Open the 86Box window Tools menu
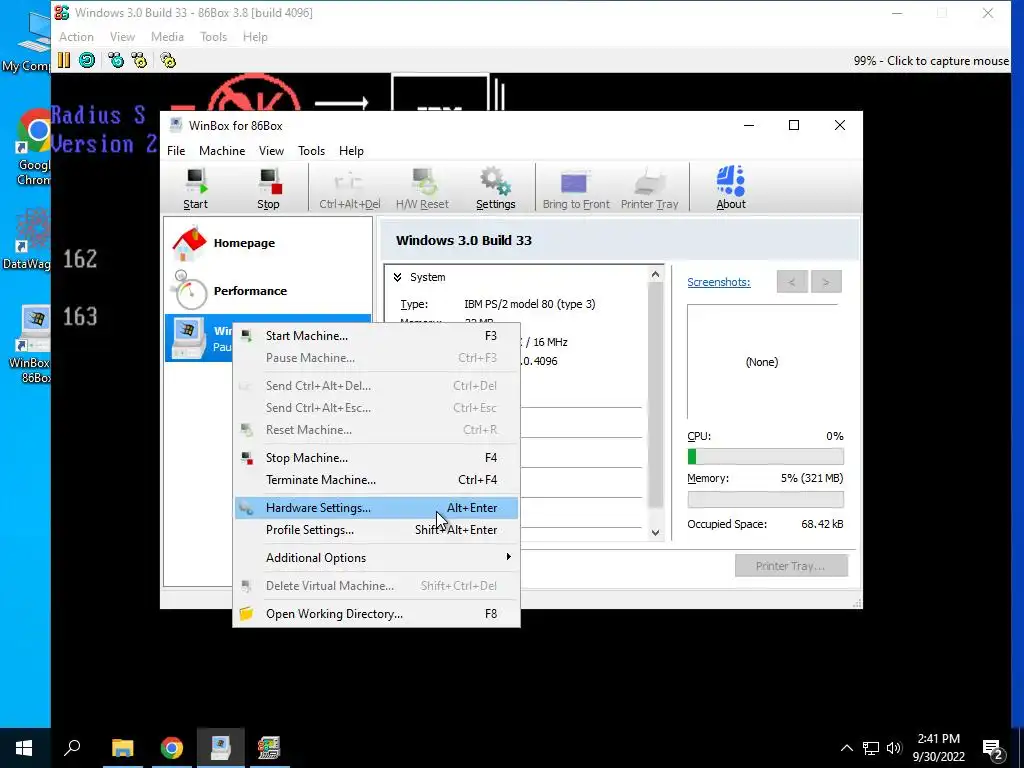The image size is (1024, 768). point(214,37)
